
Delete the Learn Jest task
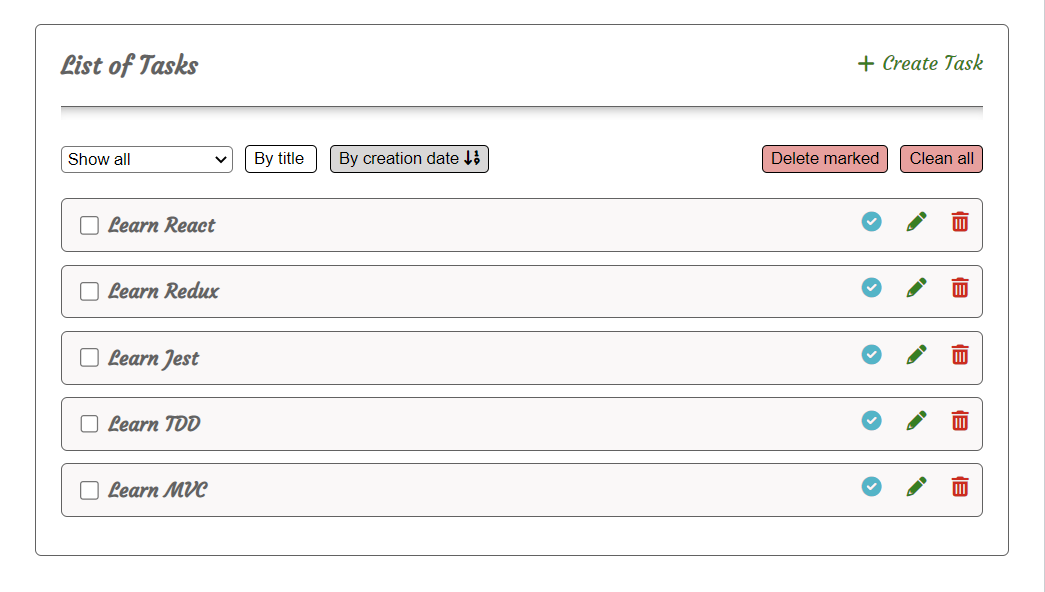960,354
